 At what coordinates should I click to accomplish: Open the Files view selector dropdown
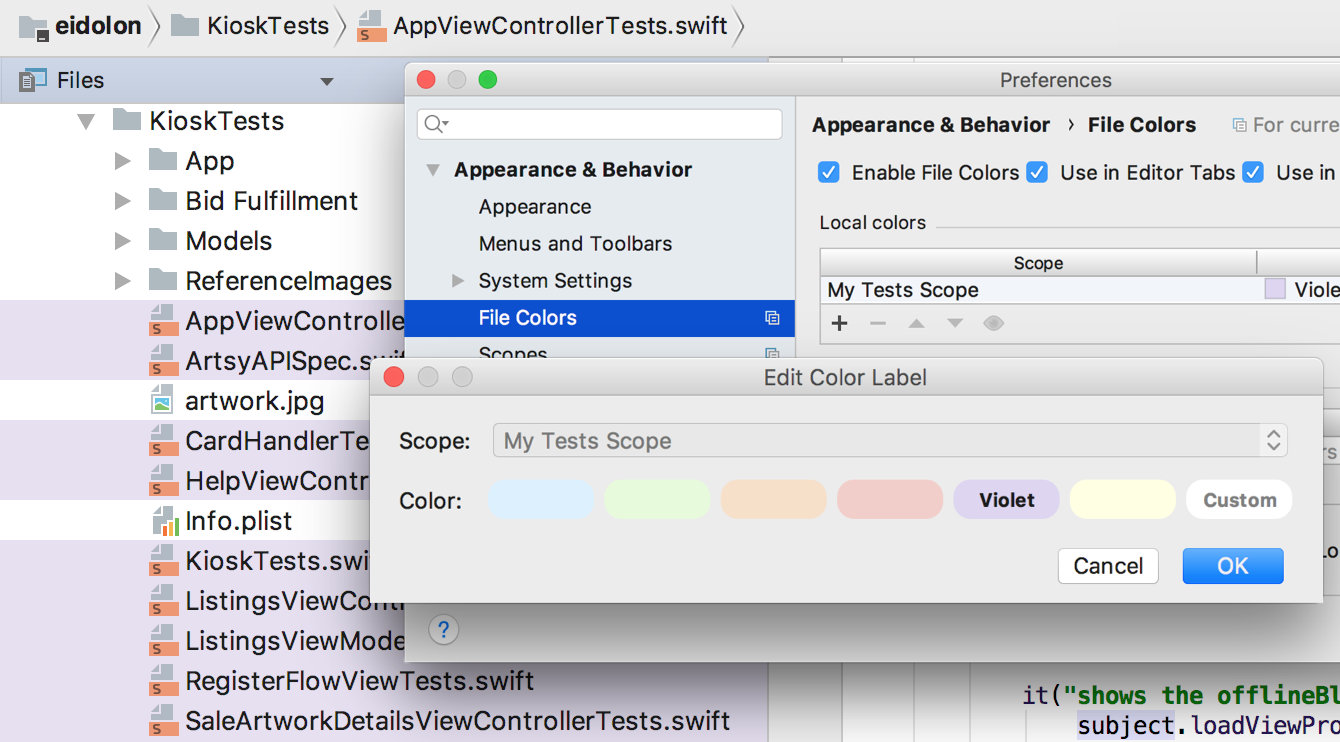point(326,81)
